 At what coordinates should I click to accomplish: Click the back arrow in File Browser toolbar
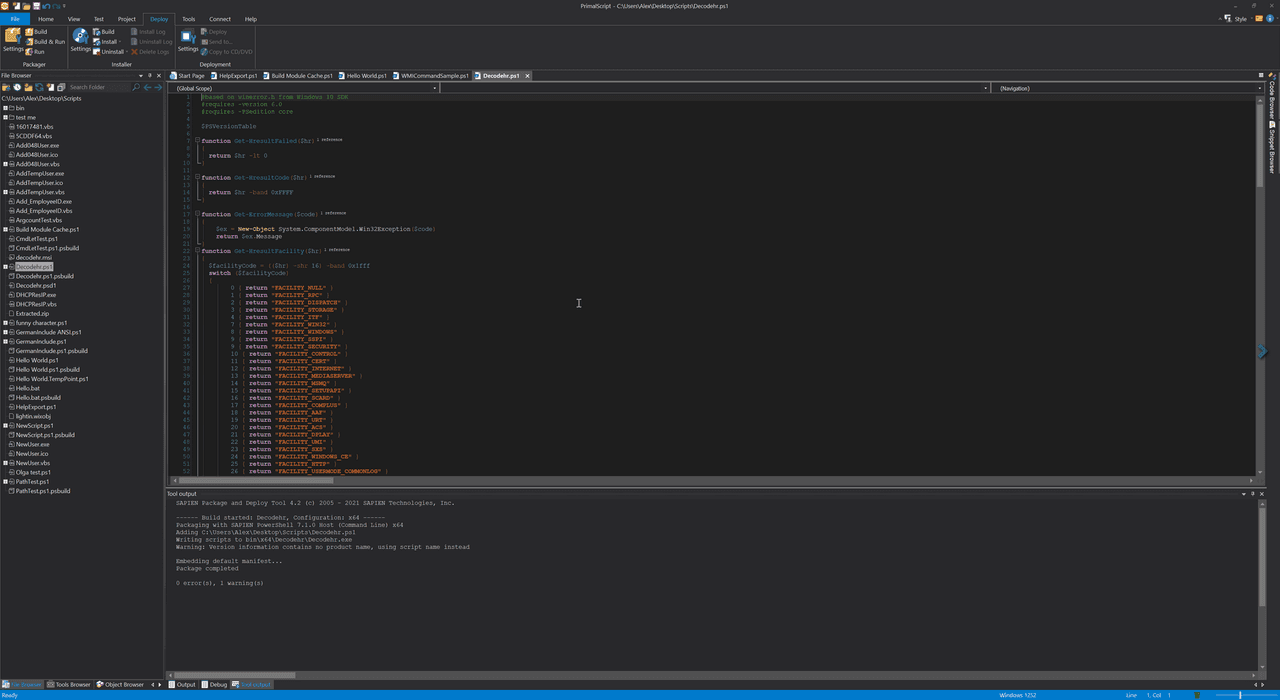click(147, 87)
